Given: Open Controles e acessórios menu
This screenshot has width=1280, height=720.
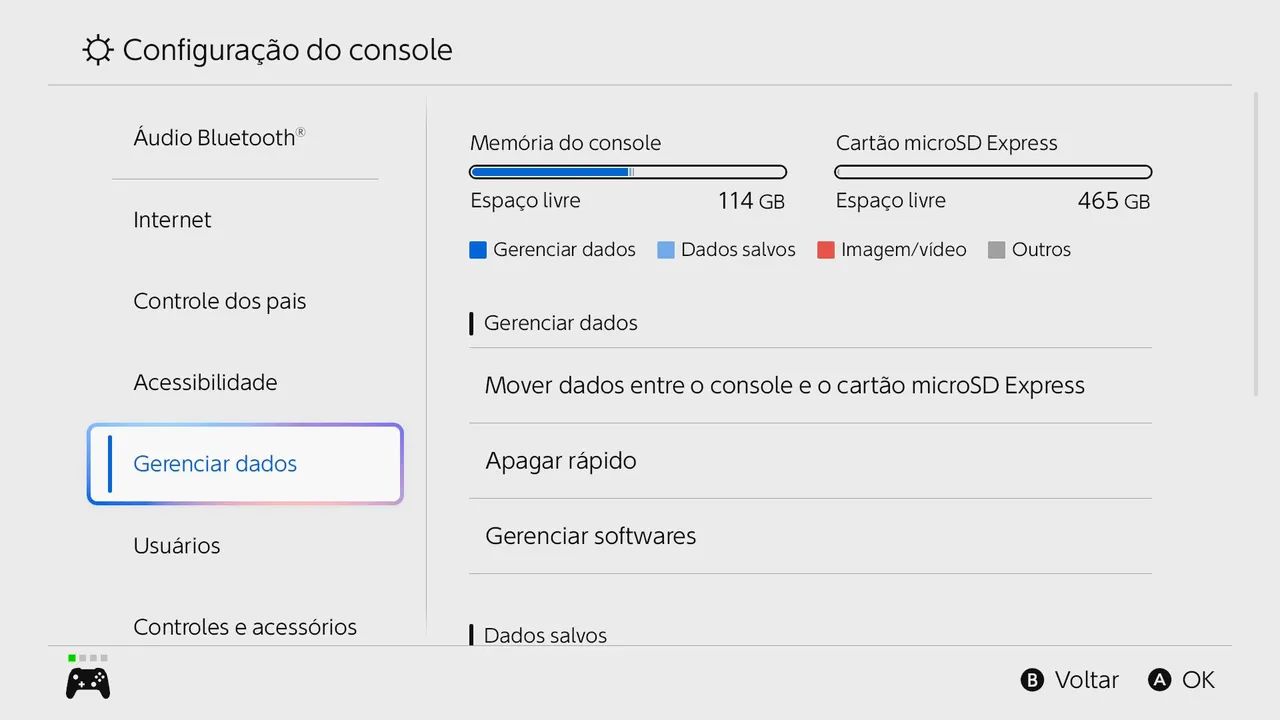Looking at the screenshot, I should click(x=245, y=627).
